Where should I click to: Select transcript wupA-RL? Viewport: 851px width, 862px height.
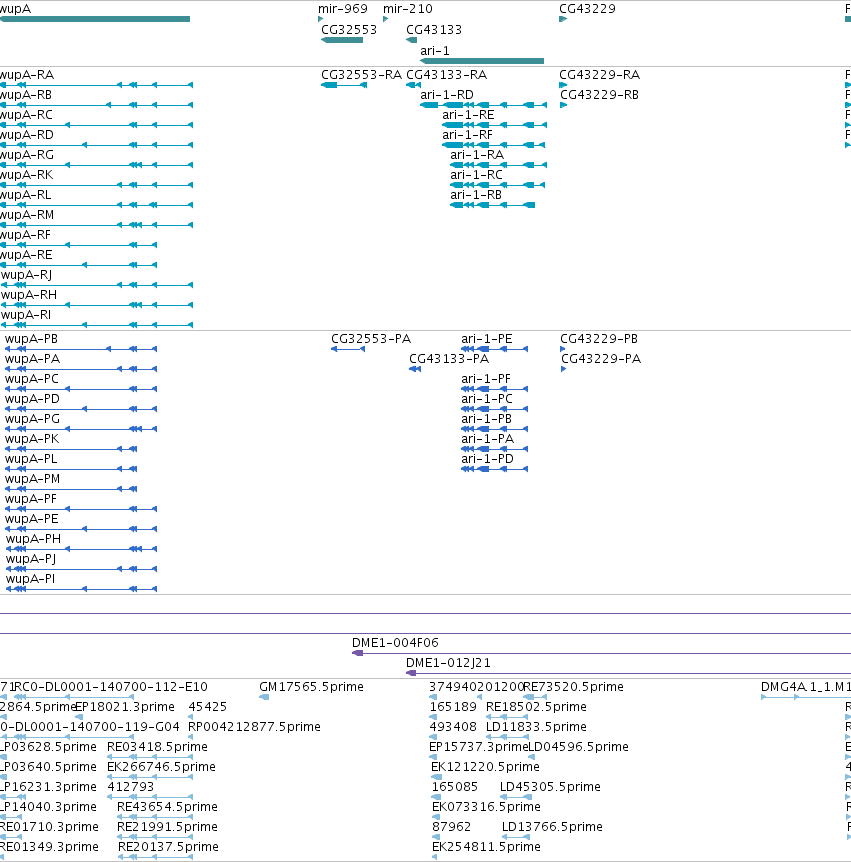(x=96, y=205)
